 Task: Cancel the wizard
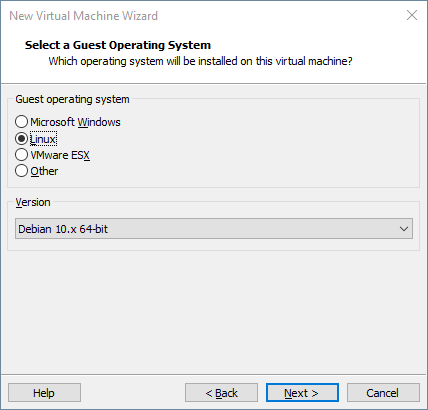[383, 393]
